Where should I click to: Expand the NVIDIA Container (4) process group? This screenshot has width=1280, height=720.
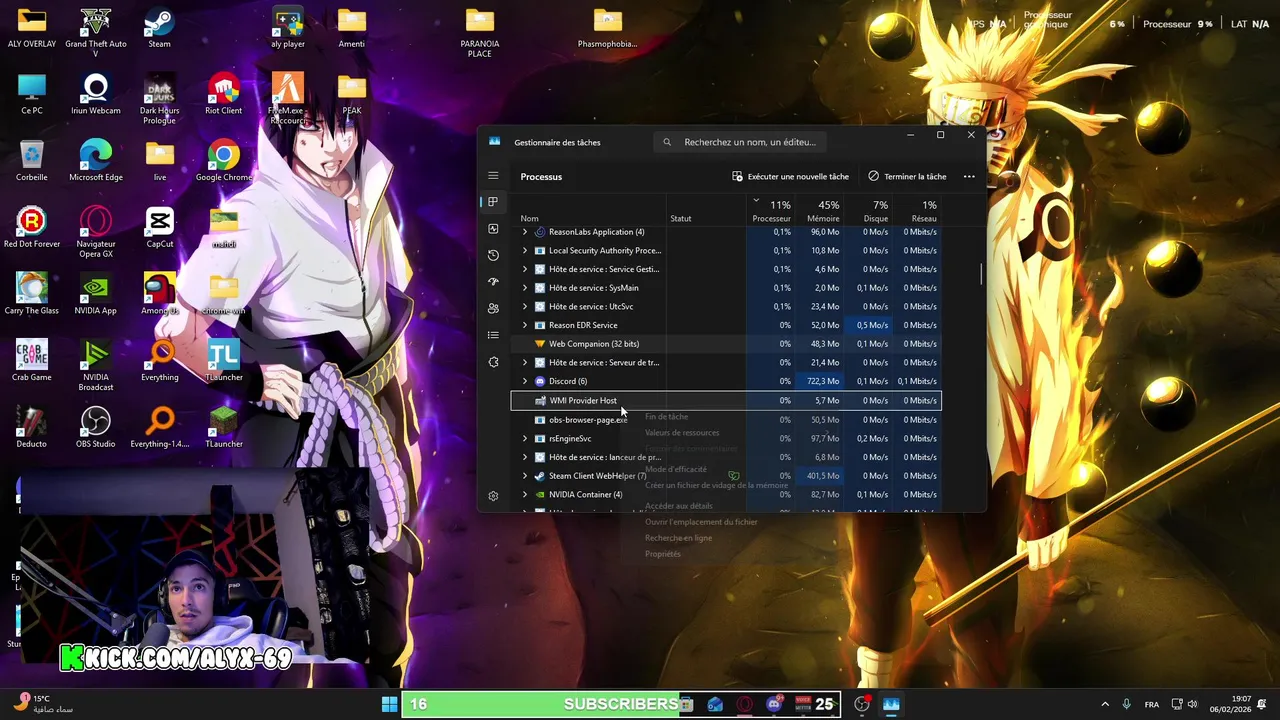[x=525, y=495]
